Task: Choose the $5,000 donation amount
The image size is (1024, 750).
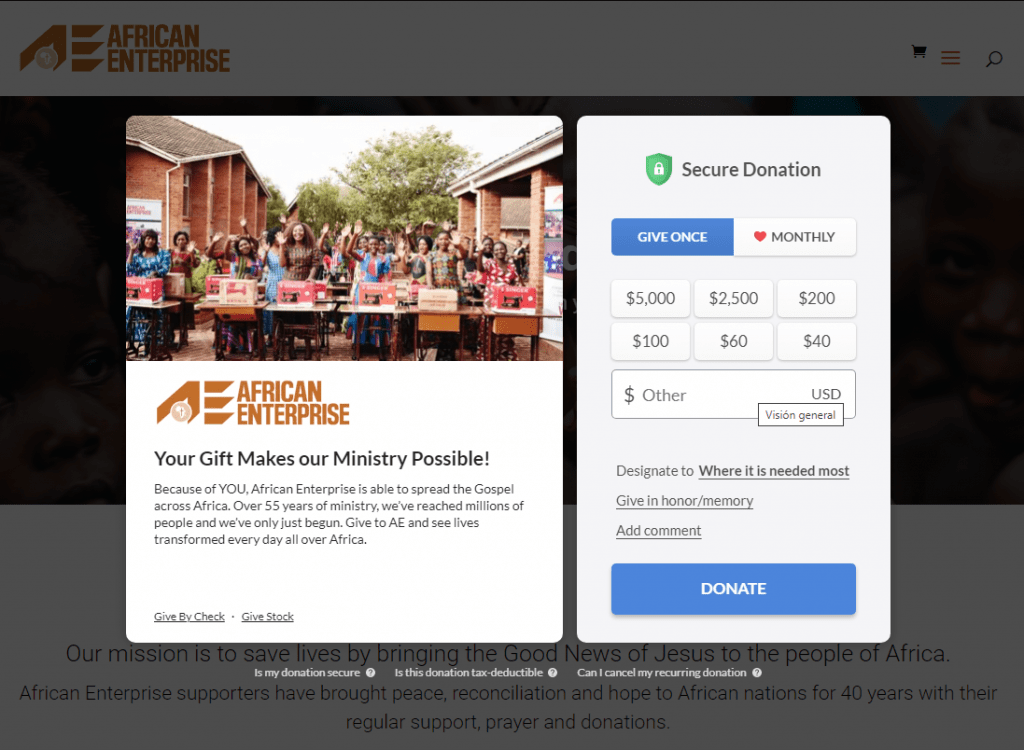Action: (x=650, y=299)
